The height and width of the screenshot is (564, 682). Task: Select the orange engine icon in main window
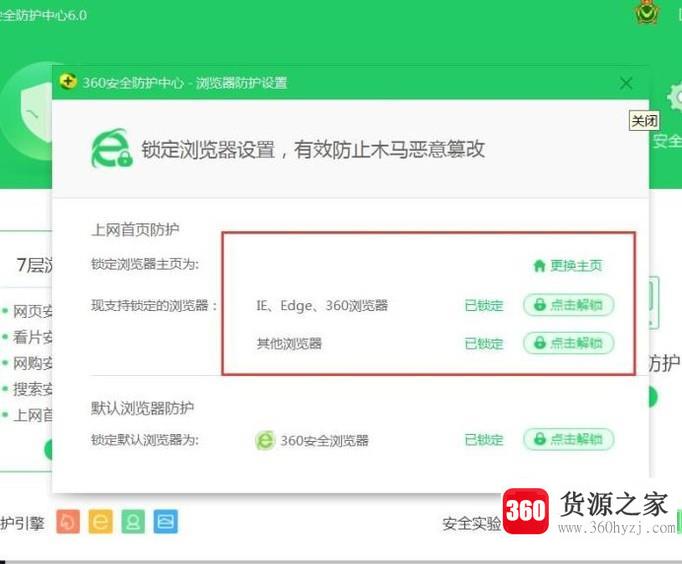68,521
